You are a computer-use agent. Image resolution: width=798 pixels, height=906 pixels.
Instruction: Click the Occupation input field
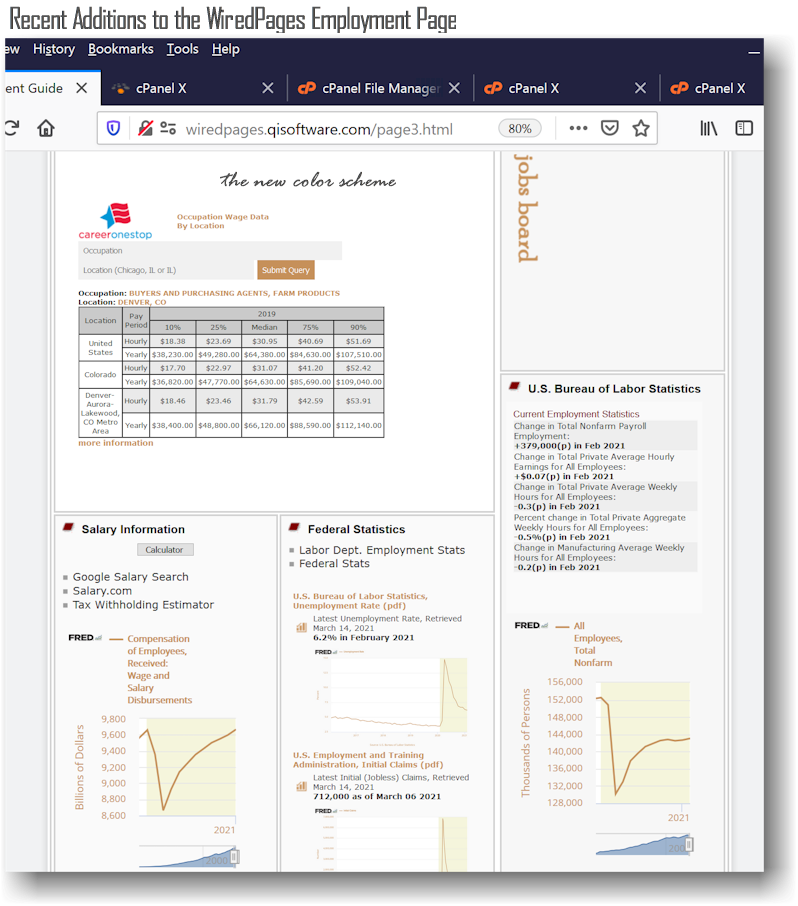click(x=210, y=251)
